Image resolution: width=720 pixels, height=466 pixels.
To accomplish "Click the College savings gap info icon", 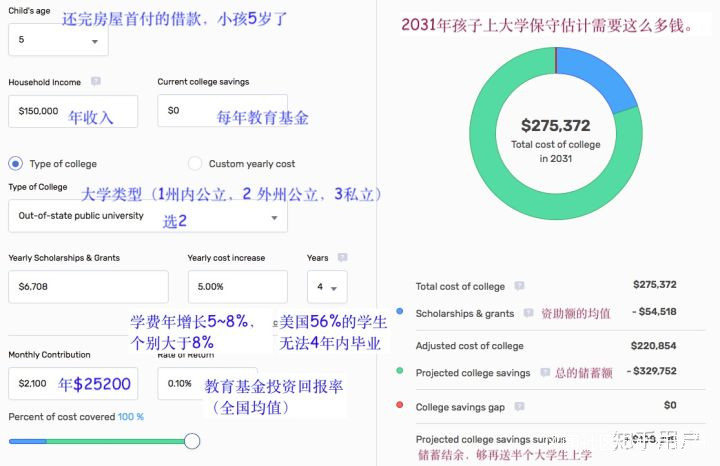I will coord(519,406).
